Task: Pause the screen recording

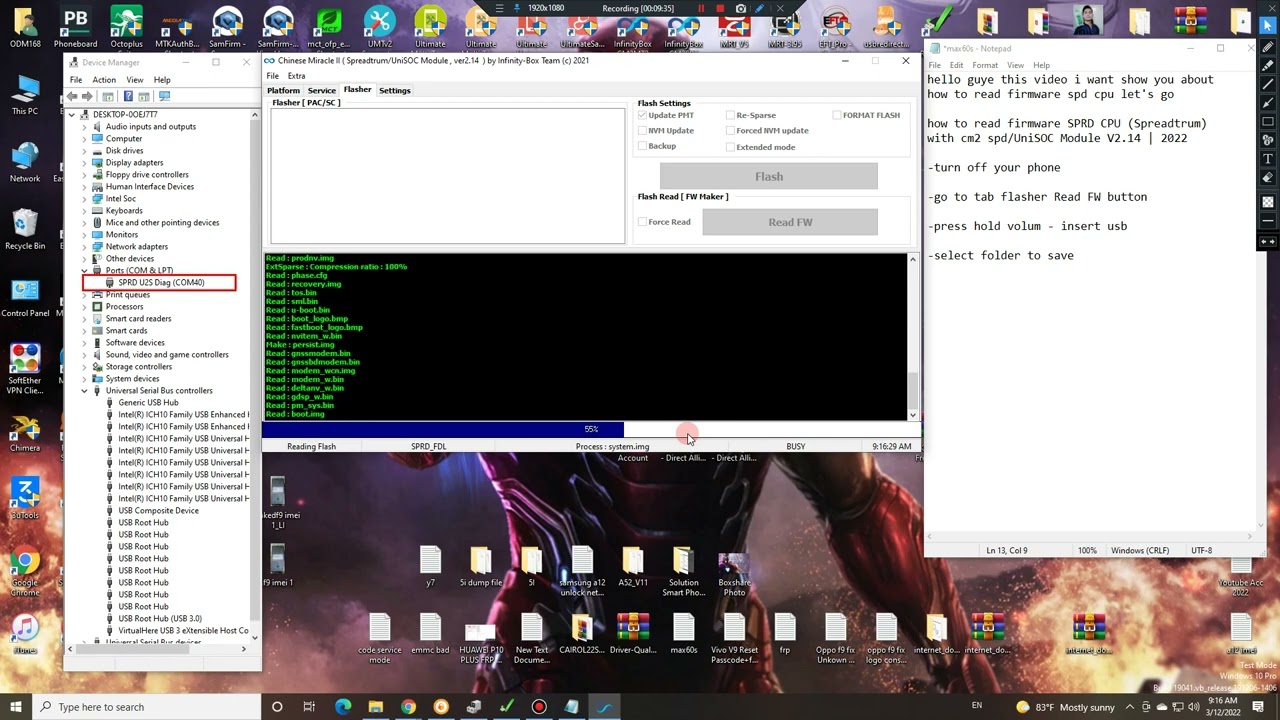Action: 701,9
